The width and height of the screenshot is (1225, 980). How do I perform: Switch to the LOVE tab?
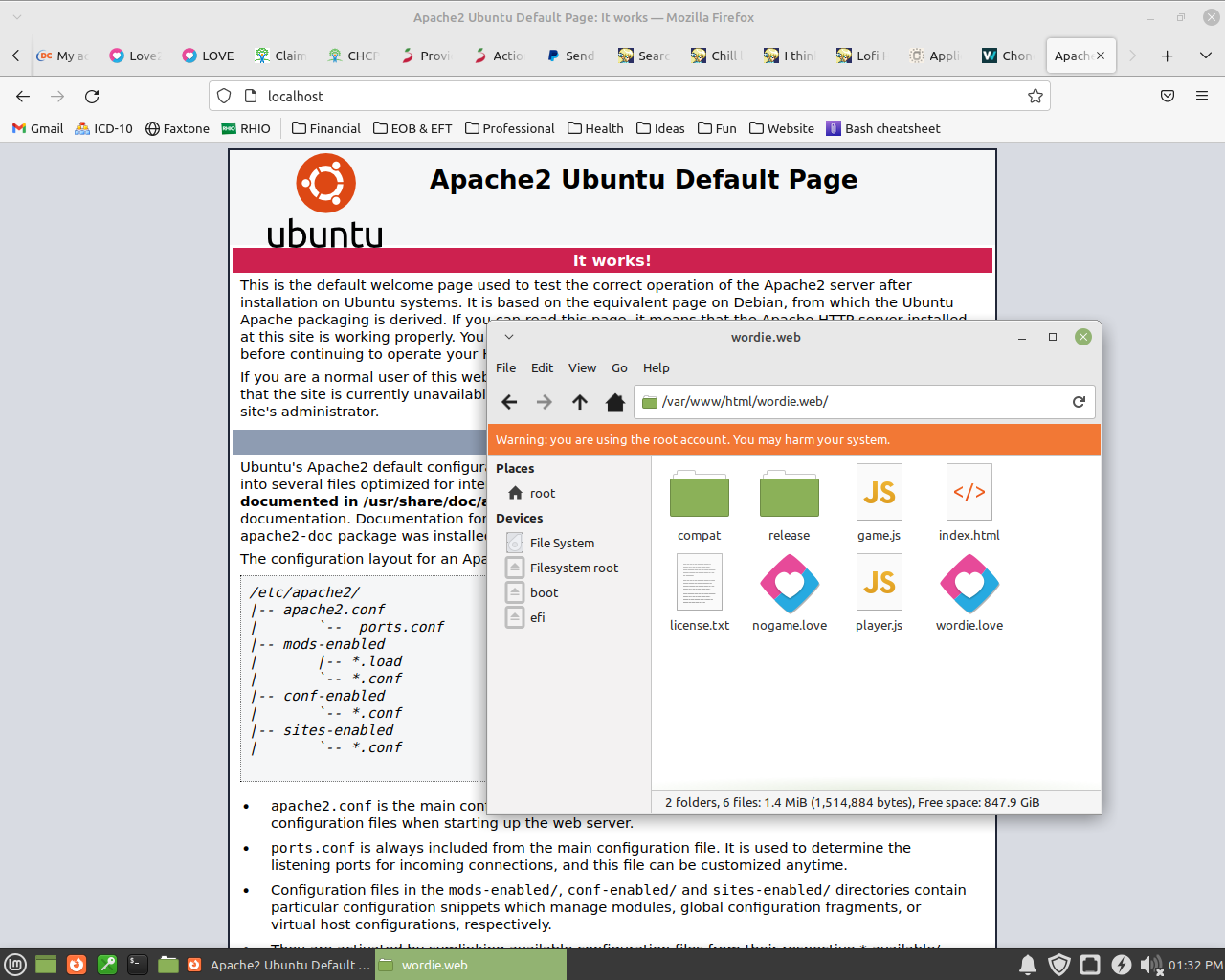(209, 56)
